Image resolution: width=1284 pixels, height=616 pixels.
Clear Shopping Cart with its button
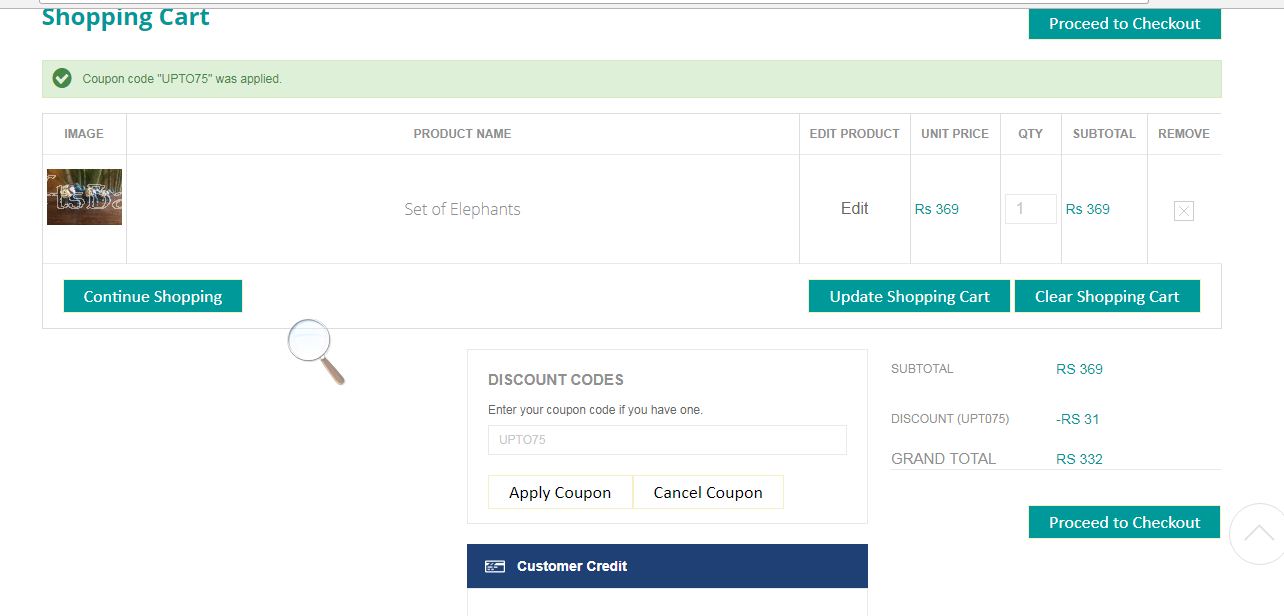[x=1107, y=296]
